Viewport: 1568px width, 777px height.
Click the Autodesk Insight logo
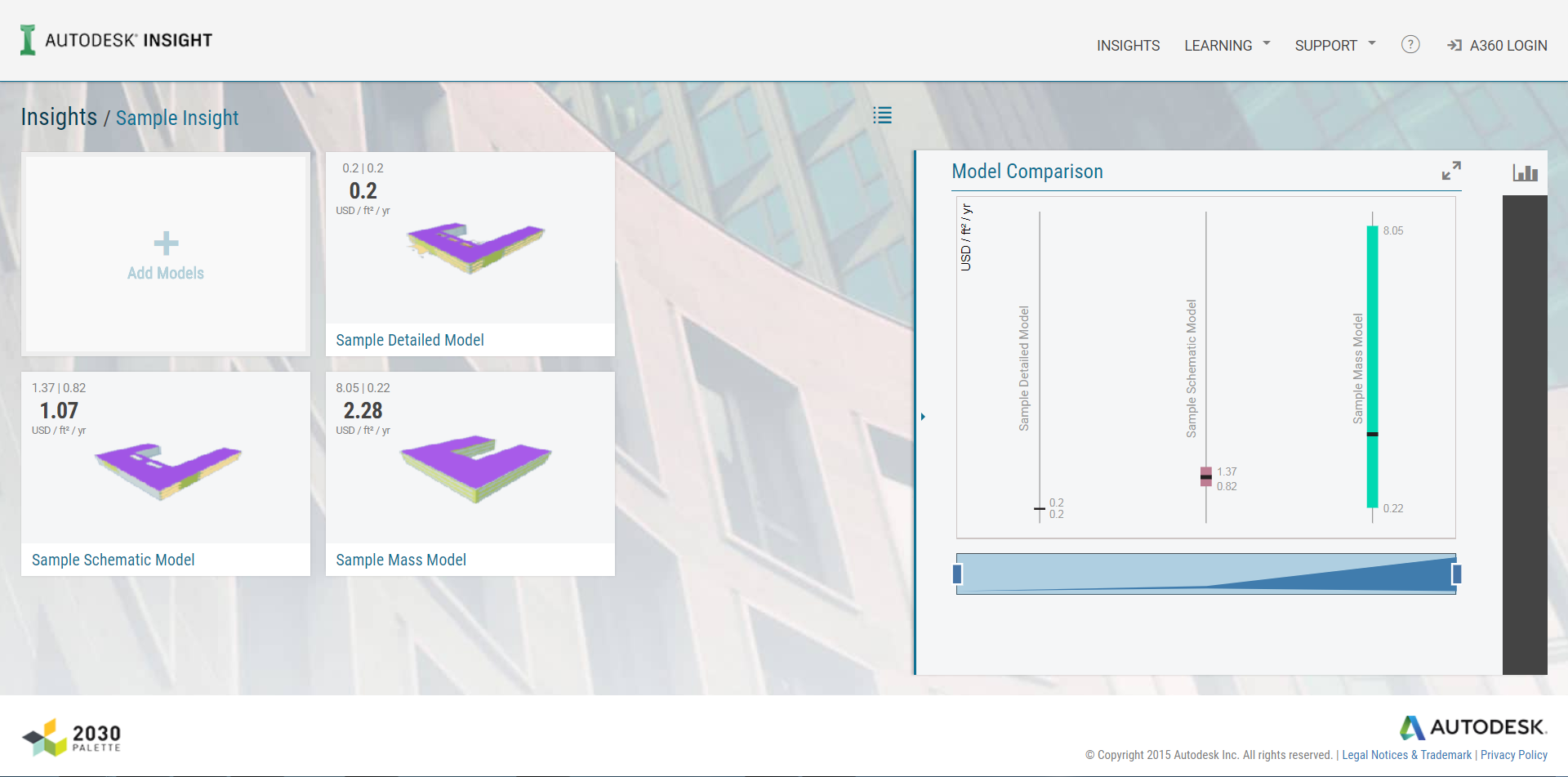(x=114, y=39)
